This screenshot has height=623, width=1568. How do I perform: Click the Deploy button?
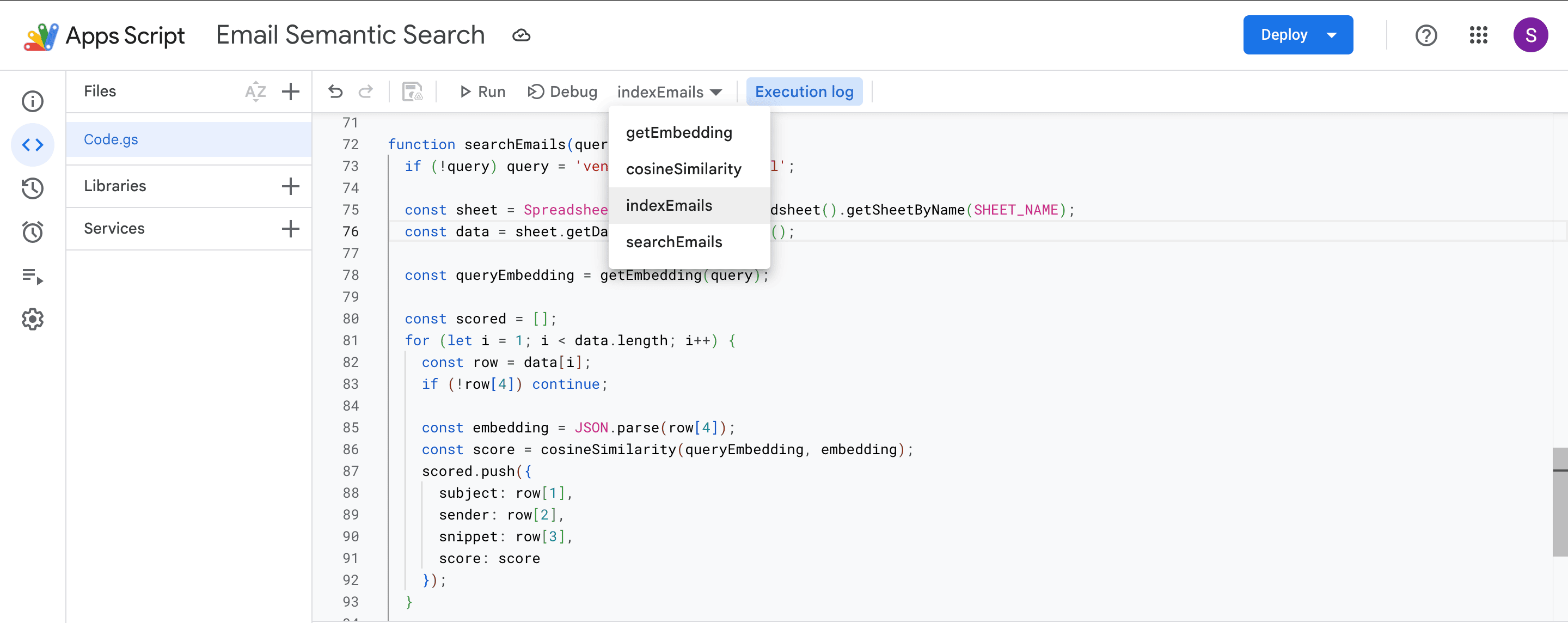[1284, 35]
